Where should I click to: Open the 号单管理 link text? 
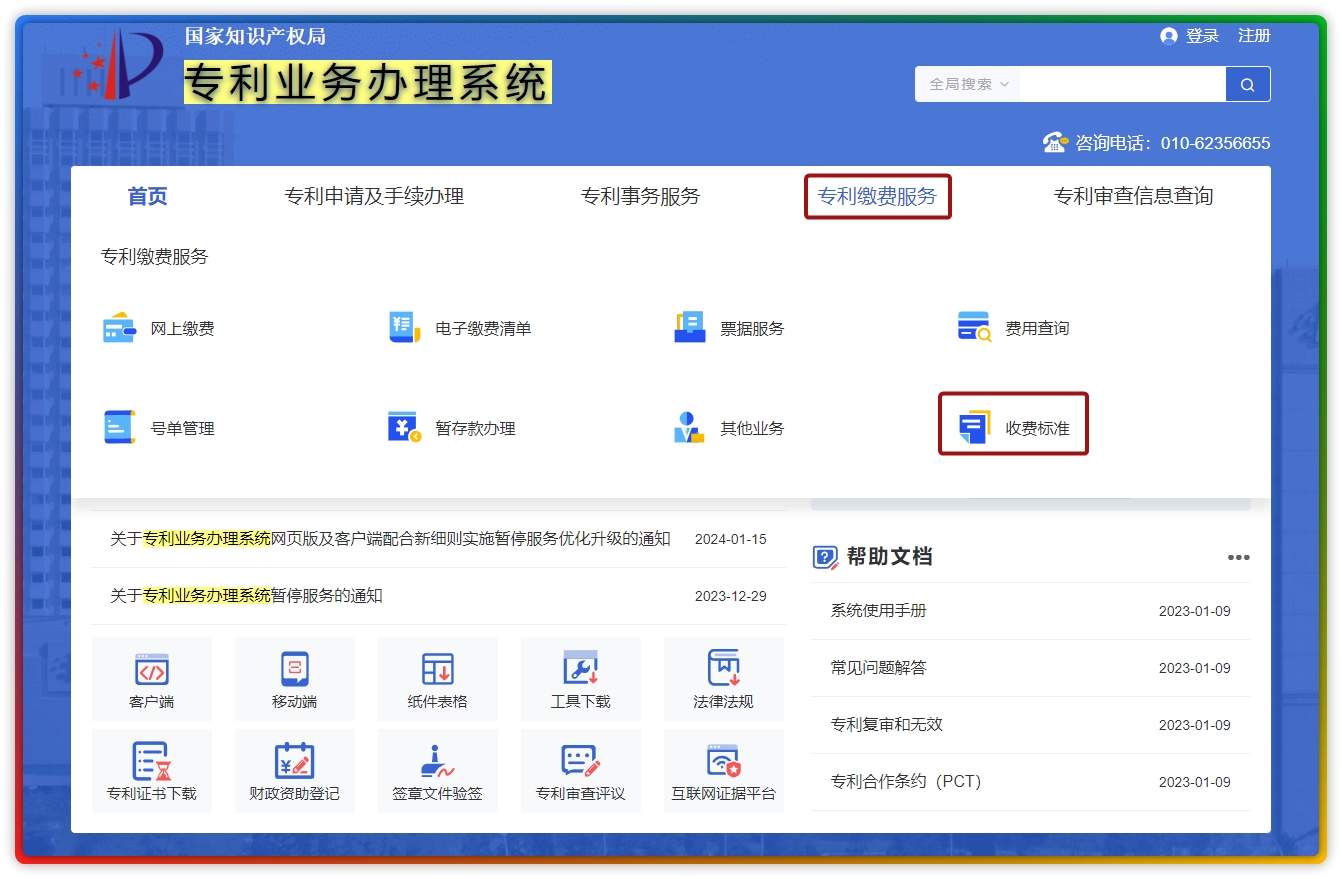(x=182, y=428)
